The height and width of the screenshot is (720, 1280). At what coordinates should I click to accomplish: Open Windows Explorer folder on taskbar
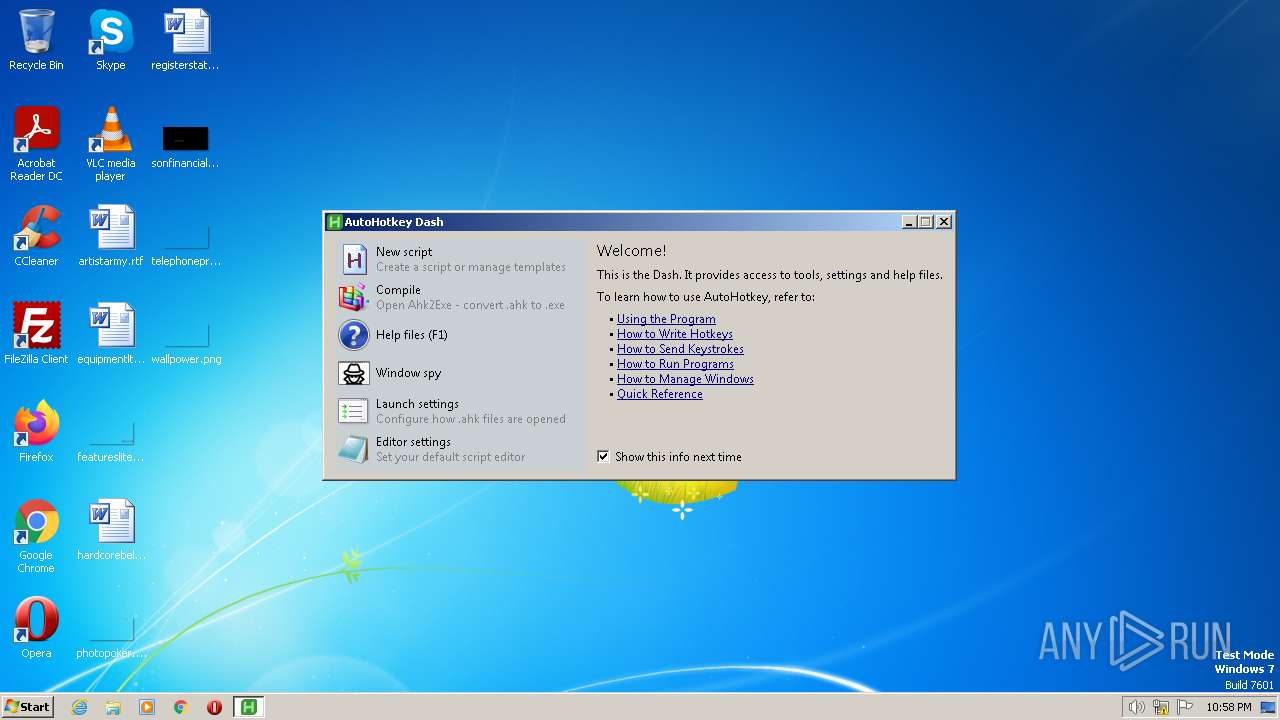pos(113,707)
